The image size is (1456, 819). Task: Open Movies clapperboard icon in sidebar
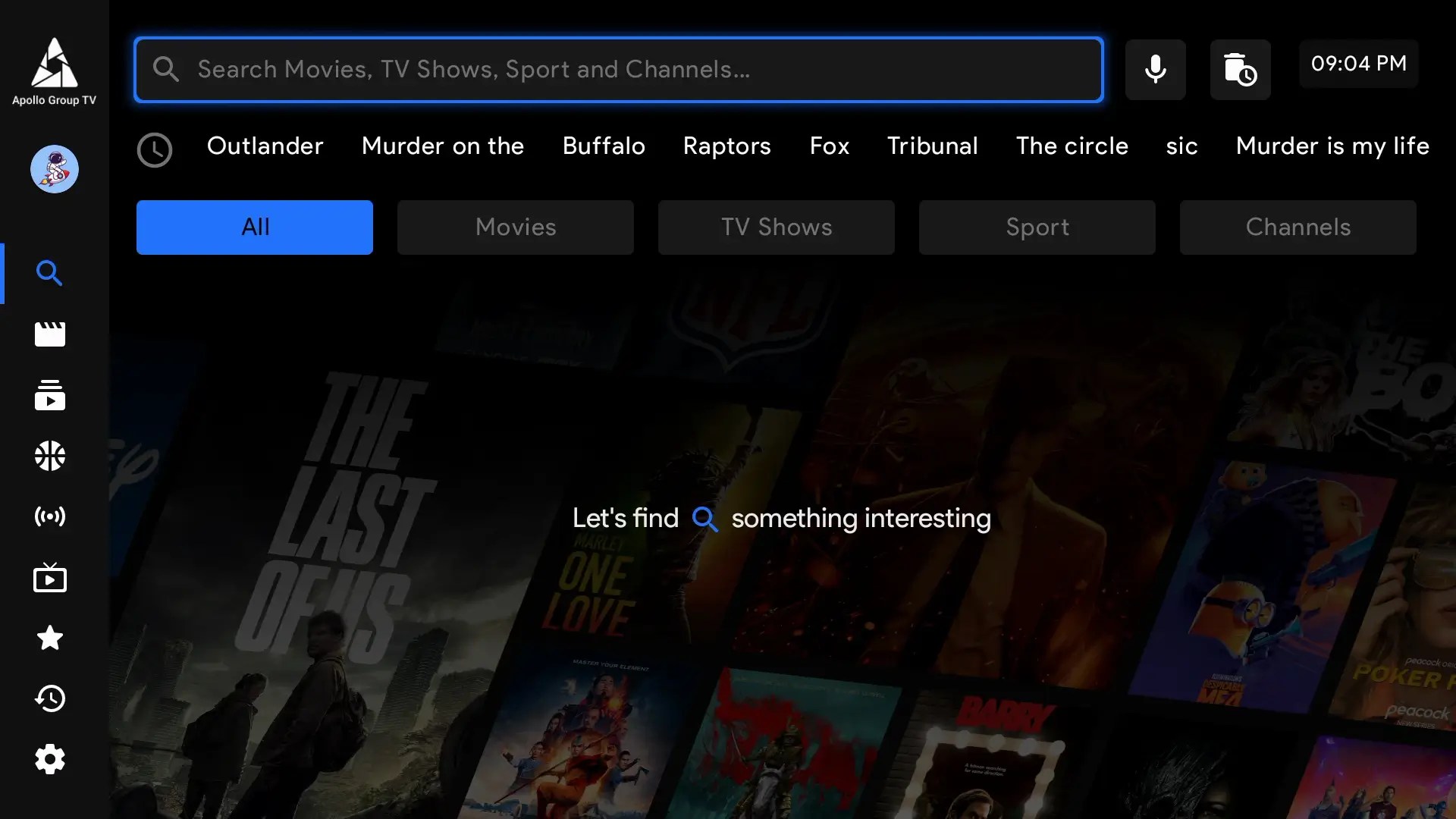coord(50,334)
